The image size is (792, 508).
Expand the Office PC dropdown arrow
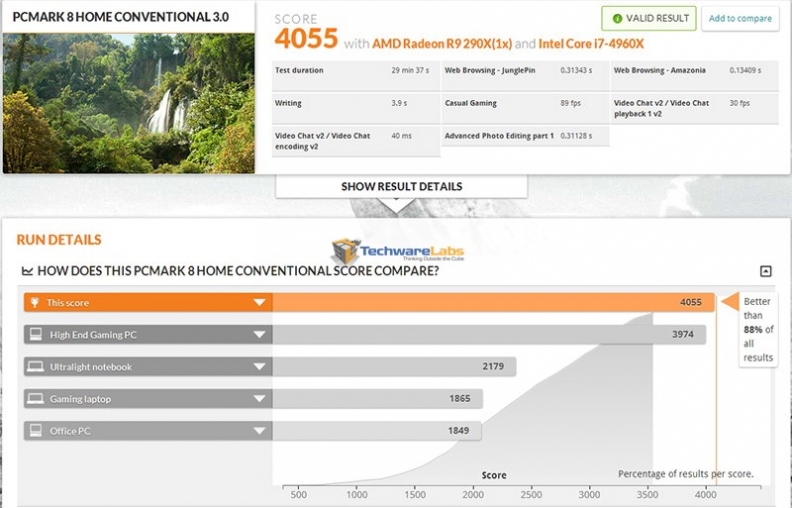[x=260, y=431]
